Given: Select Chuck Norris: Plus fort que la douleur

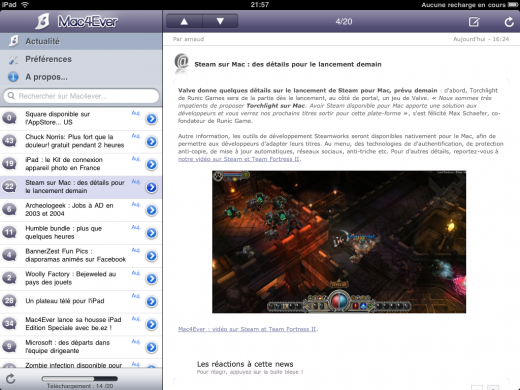Looking at the screenshot, I should click(x=75, y=141).
